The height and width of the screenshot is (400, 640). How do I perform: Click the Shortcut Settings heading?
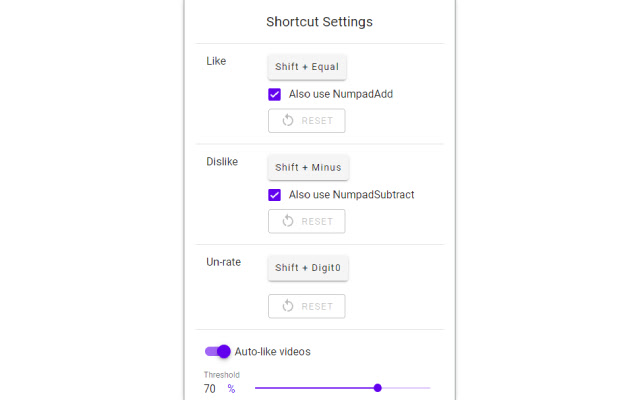[x=319, y=22]
